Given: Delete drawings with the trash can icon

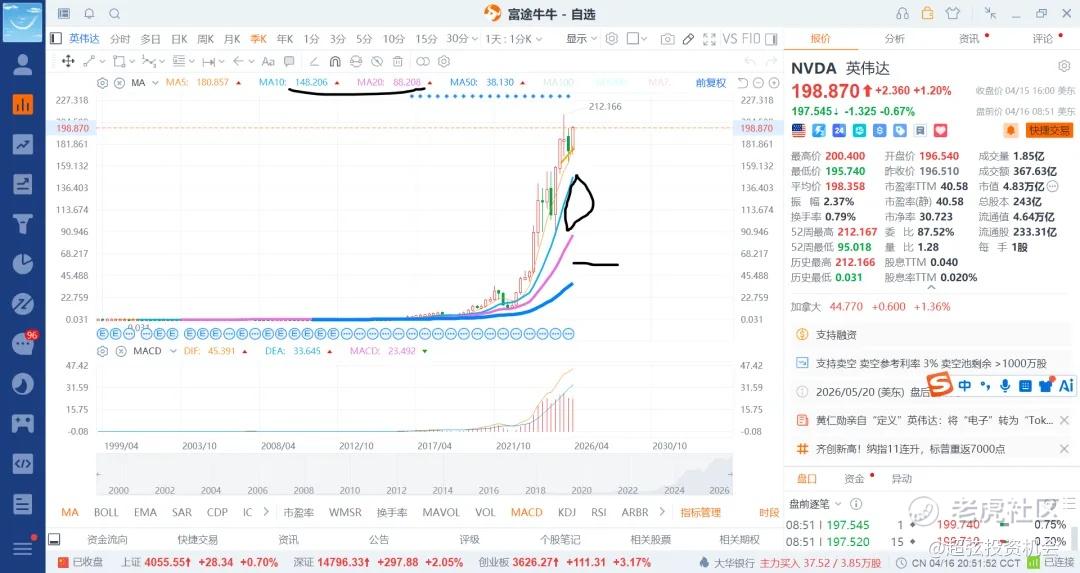Looking at the screenshot, I should pos(397,61).
